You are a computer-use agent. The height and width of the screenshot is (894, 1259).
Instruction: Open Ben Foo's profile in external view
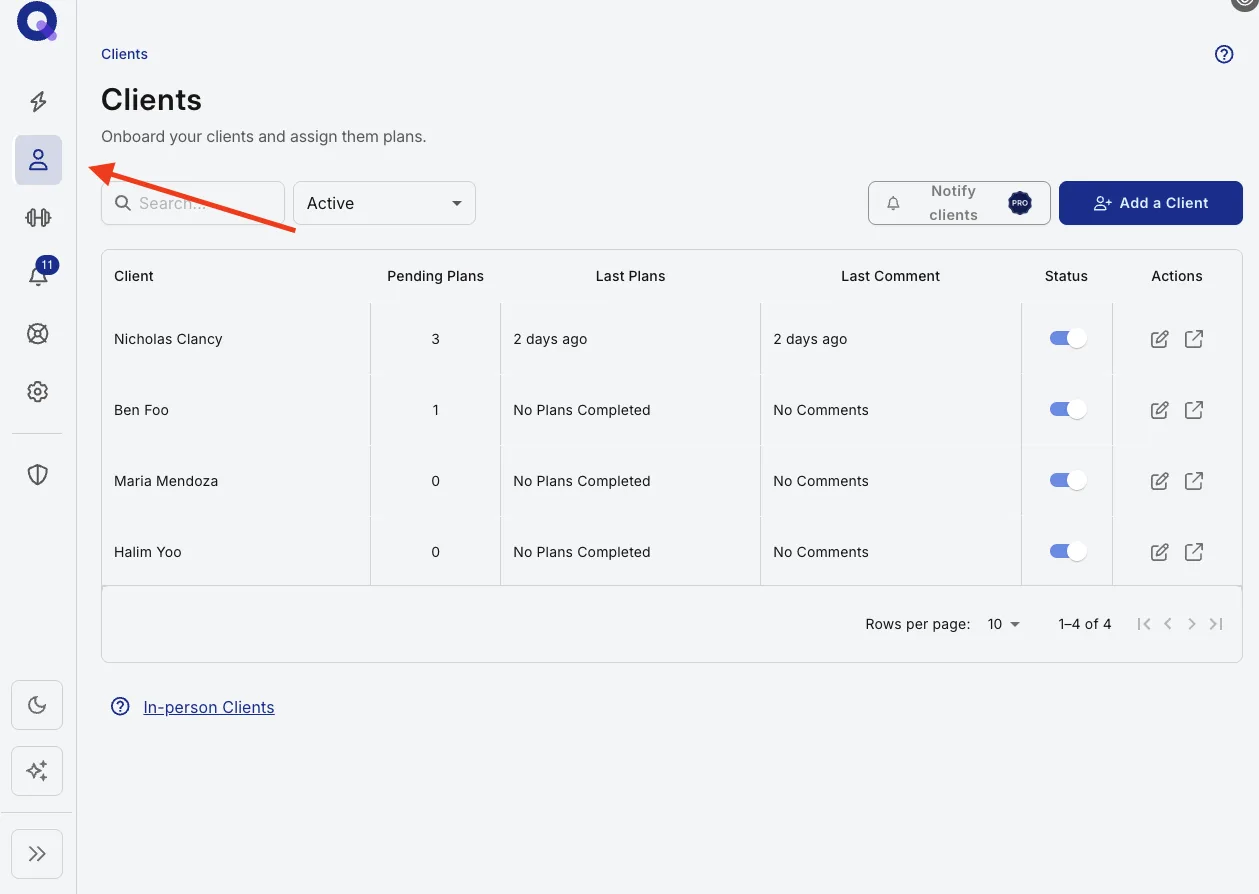tap(1194, 410)
